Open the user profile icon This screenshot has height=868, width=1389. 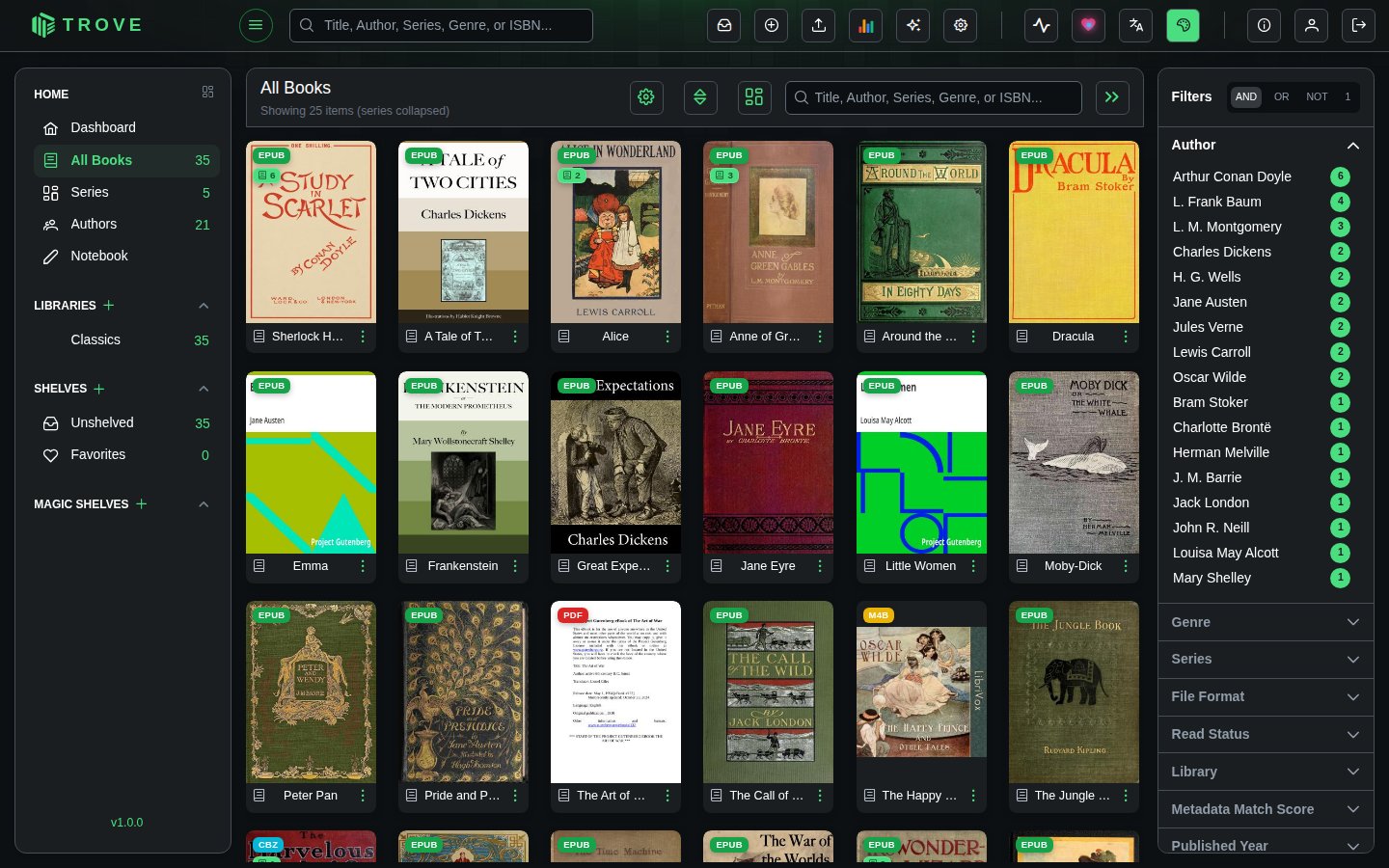point(1312,25)
